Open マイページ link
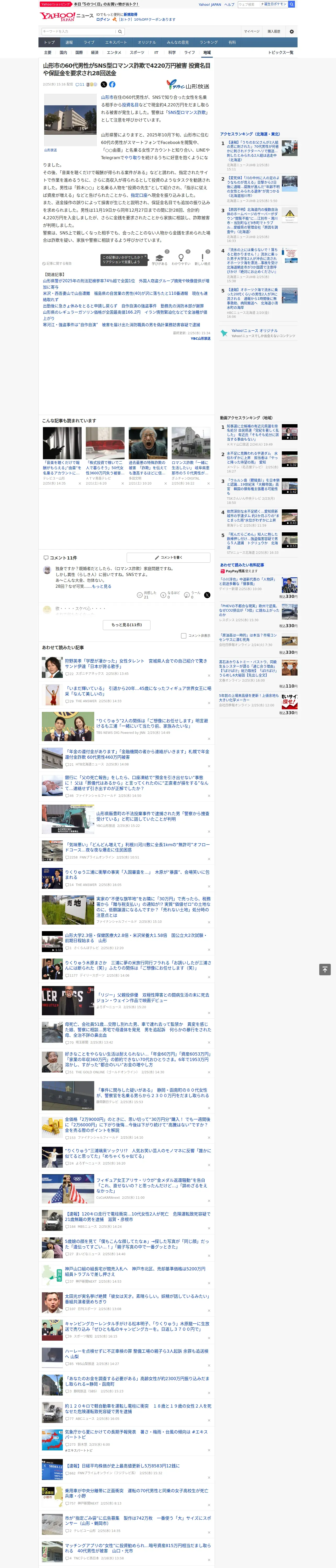 pos(251,32)
